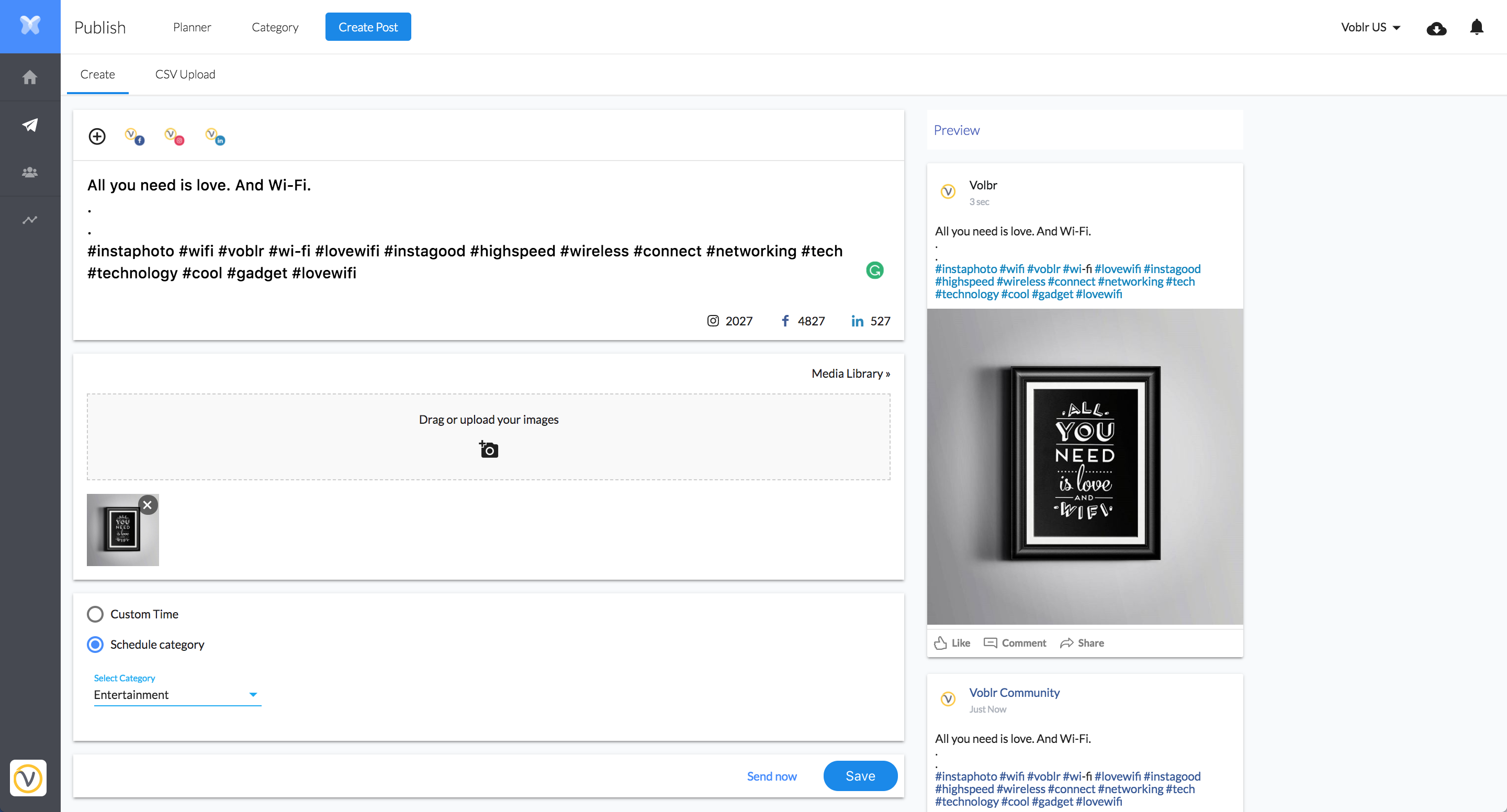Click Share in the Volbr preview
Image resolution: width=1507 pixels, height=812 pixels.
click(1082, 643)
